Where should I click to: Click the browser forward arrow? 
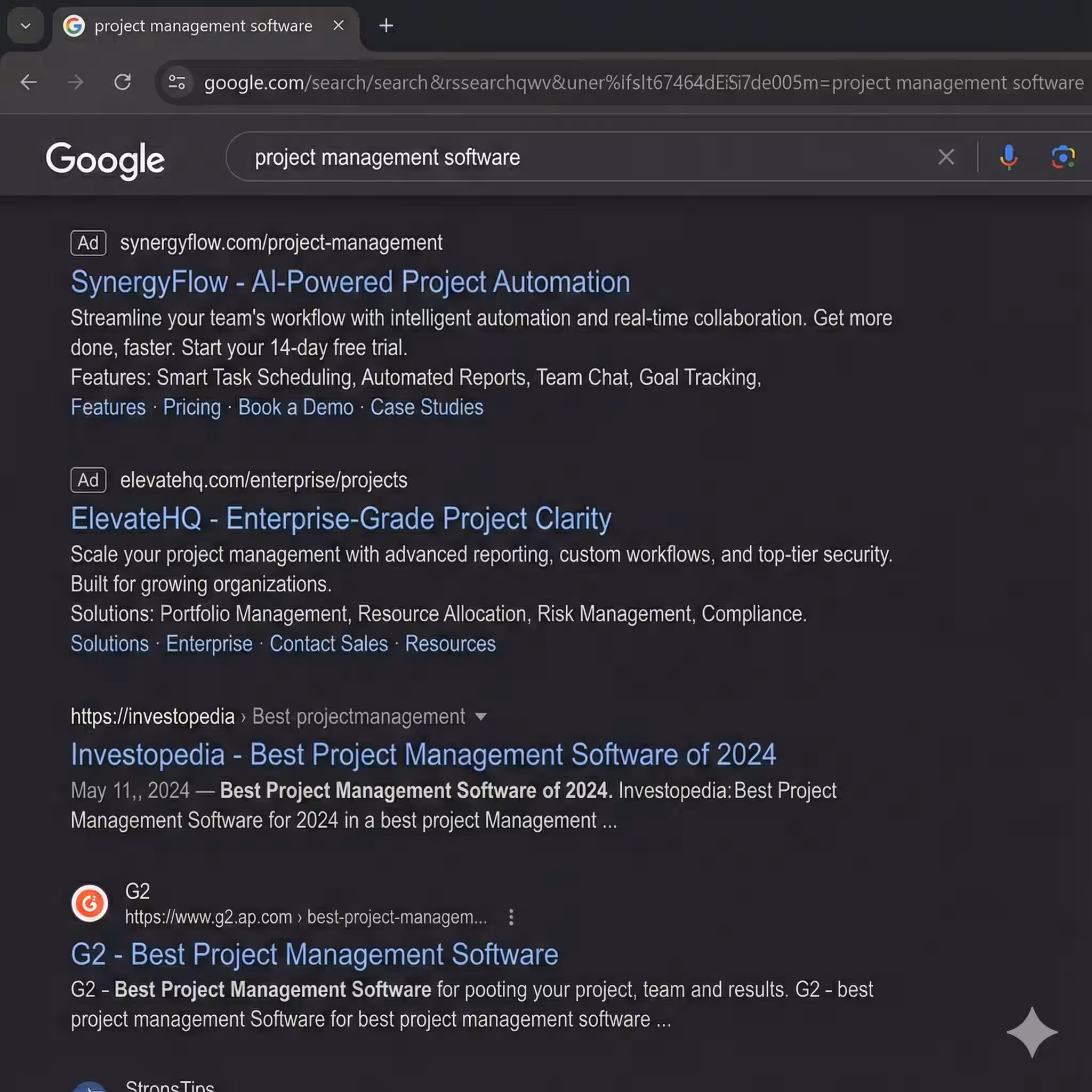(75, 83)
